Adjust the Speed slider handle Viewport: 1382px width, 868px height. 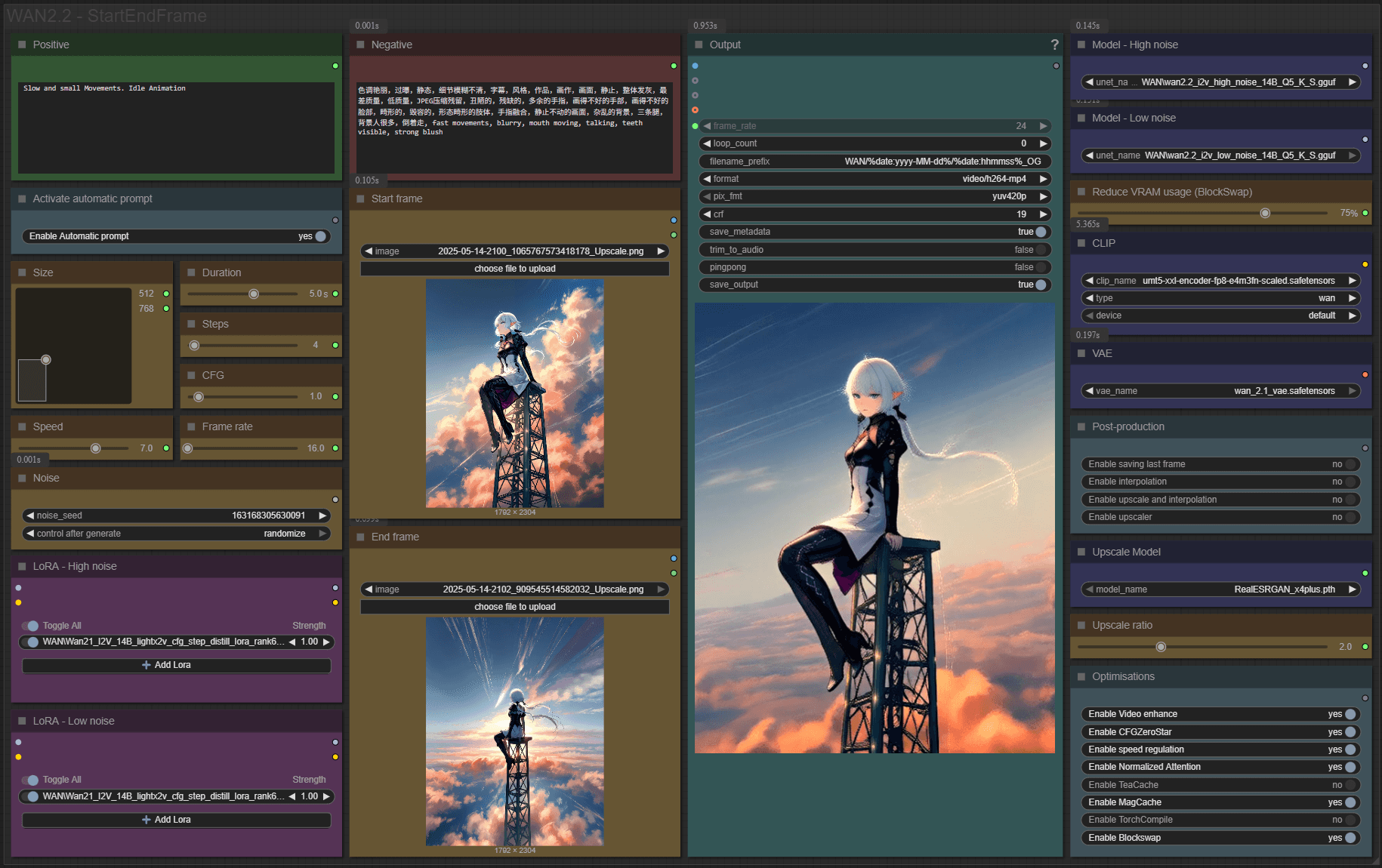[x=95, y=448]
